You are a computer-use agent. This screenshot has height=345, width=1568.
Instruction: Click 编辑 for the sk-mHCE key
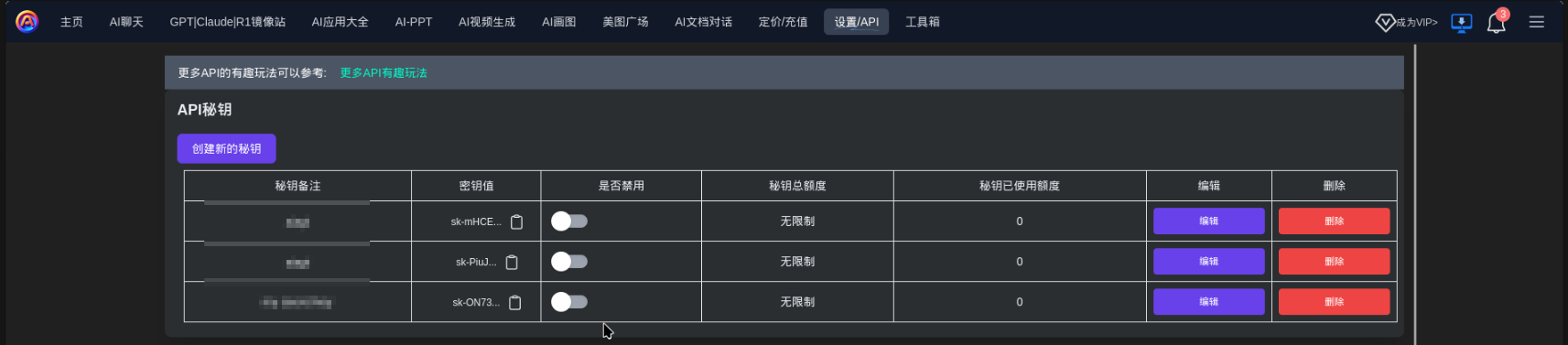(1208, 221)
